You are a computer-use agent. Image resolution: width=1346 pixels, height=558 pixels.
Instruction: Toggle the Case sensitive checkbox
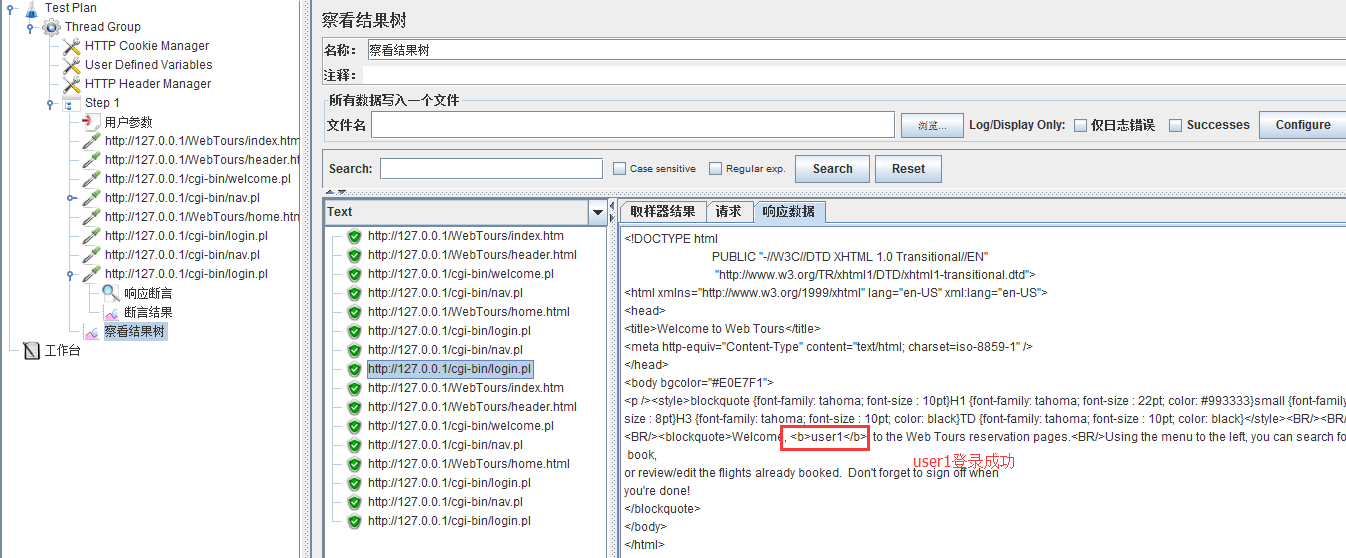(620, 169)
